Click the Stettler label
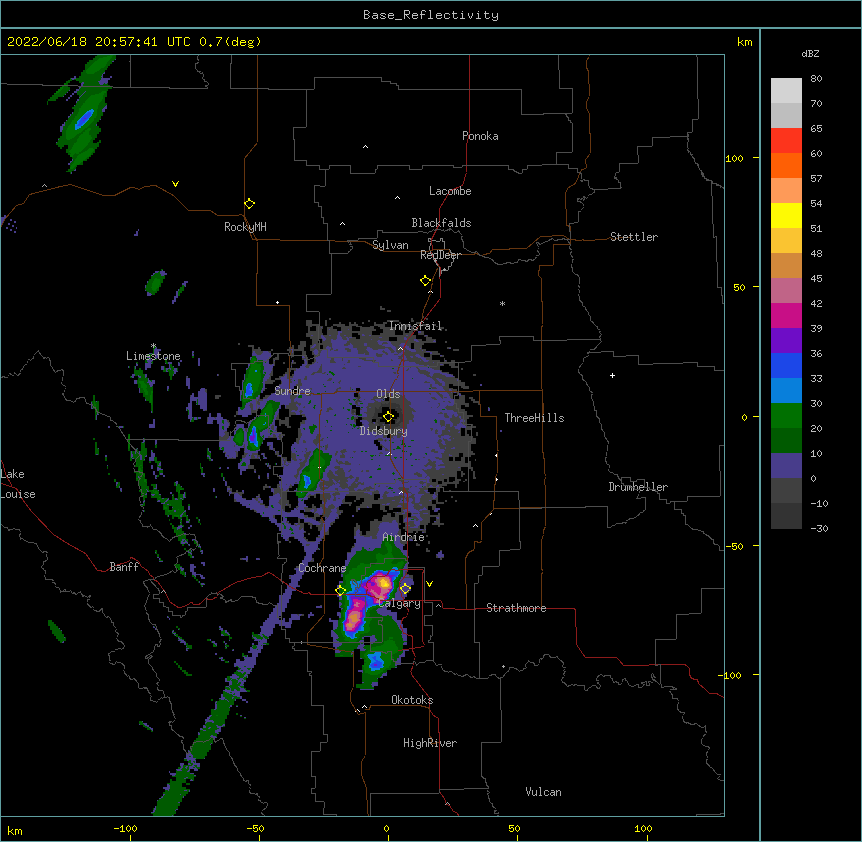 (x=634, y=237)
